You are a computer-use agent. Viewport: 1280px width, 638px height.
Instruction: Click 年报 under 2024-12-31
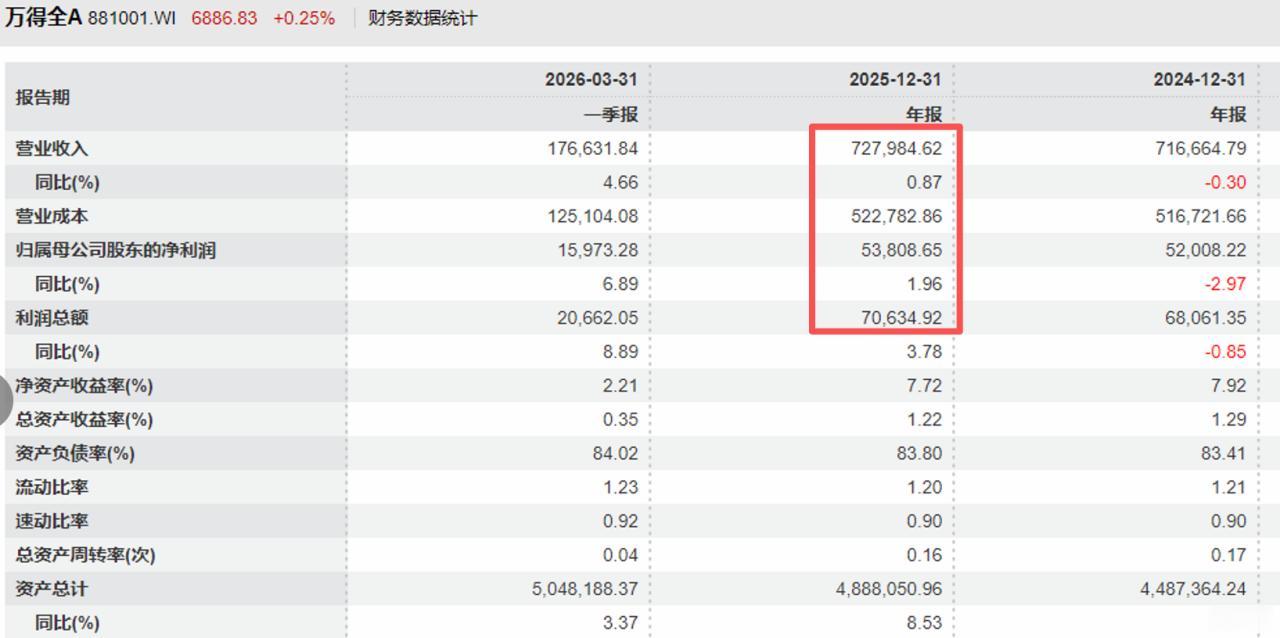tap(1228, 114)
